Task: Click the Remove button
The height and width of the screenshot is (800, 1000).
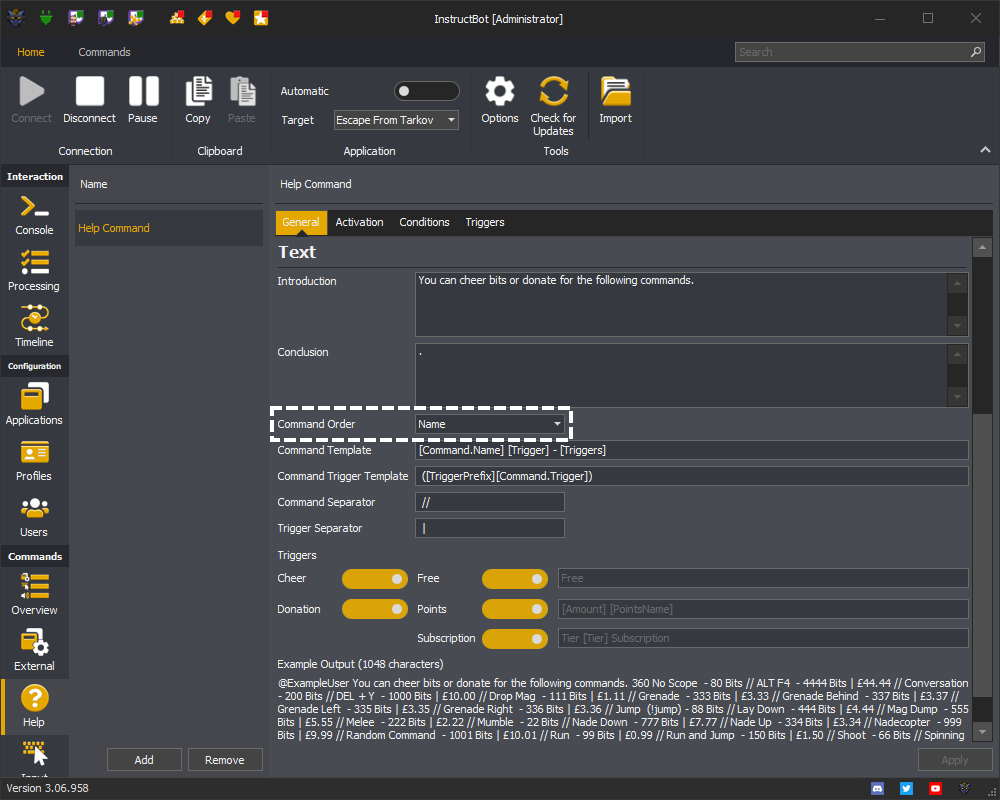Action: click(x=224, y=760)
